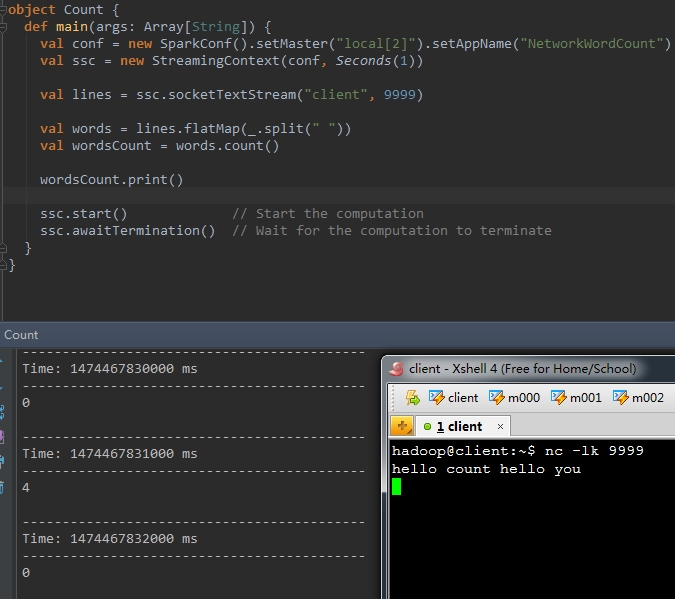Screen dimensions: 675x599
Task: Click the reconnect lightning icon in Xshell toolbar
Action: tap(412, 397)
